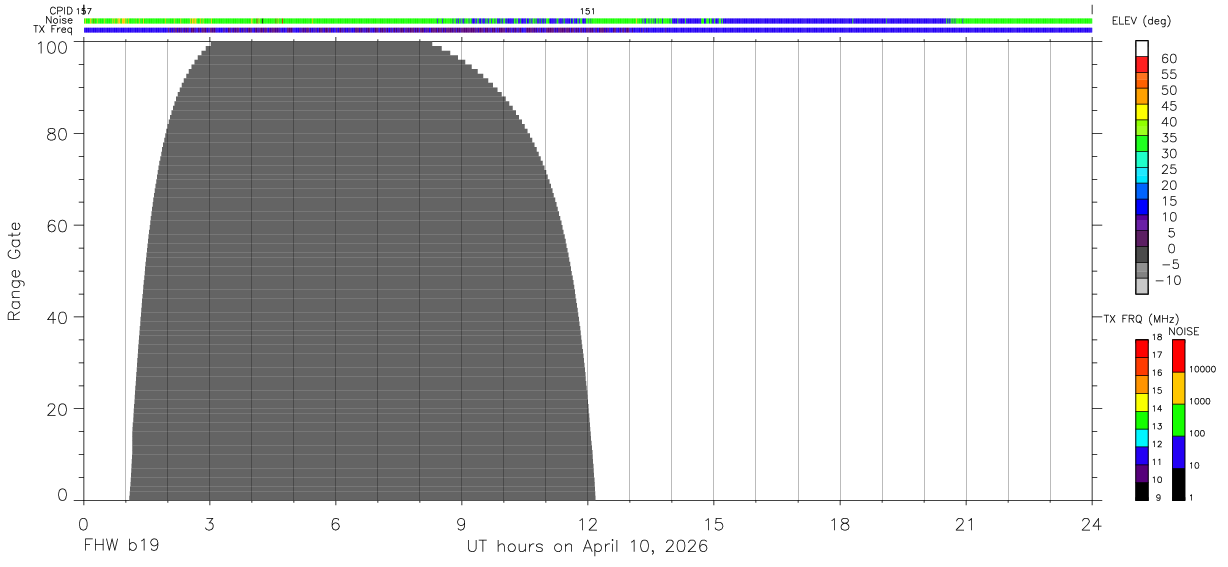Pick the blue swatch in NOISE colorbar

1179,452
